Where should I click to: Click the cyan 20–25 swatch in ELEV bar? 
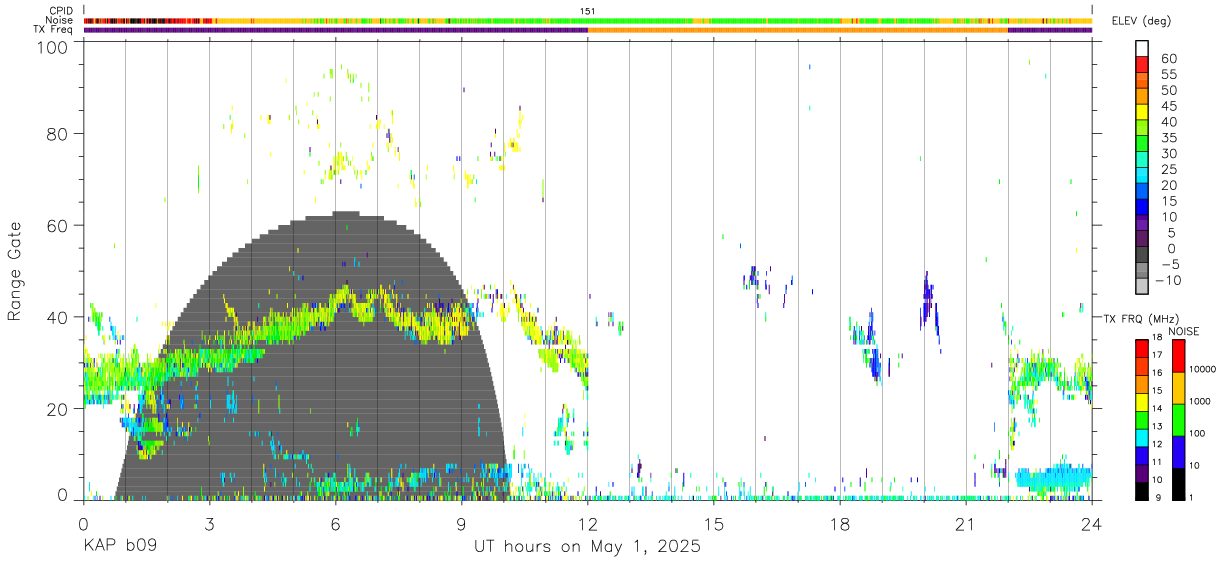[x=1142, y=175]
